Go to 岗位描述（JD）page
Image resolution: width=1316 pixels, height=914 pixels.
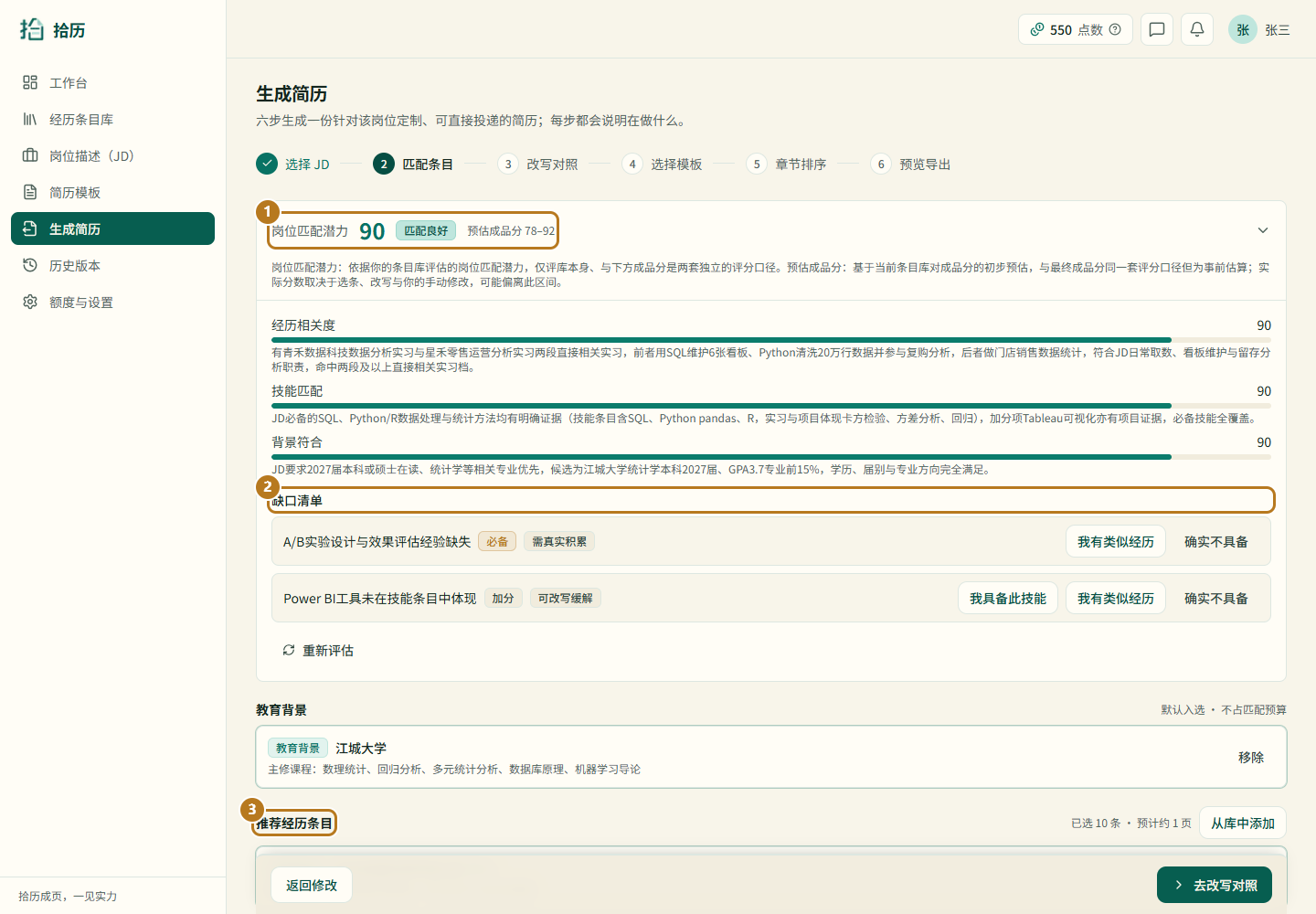pyautogui.click(x=112, y=155)
